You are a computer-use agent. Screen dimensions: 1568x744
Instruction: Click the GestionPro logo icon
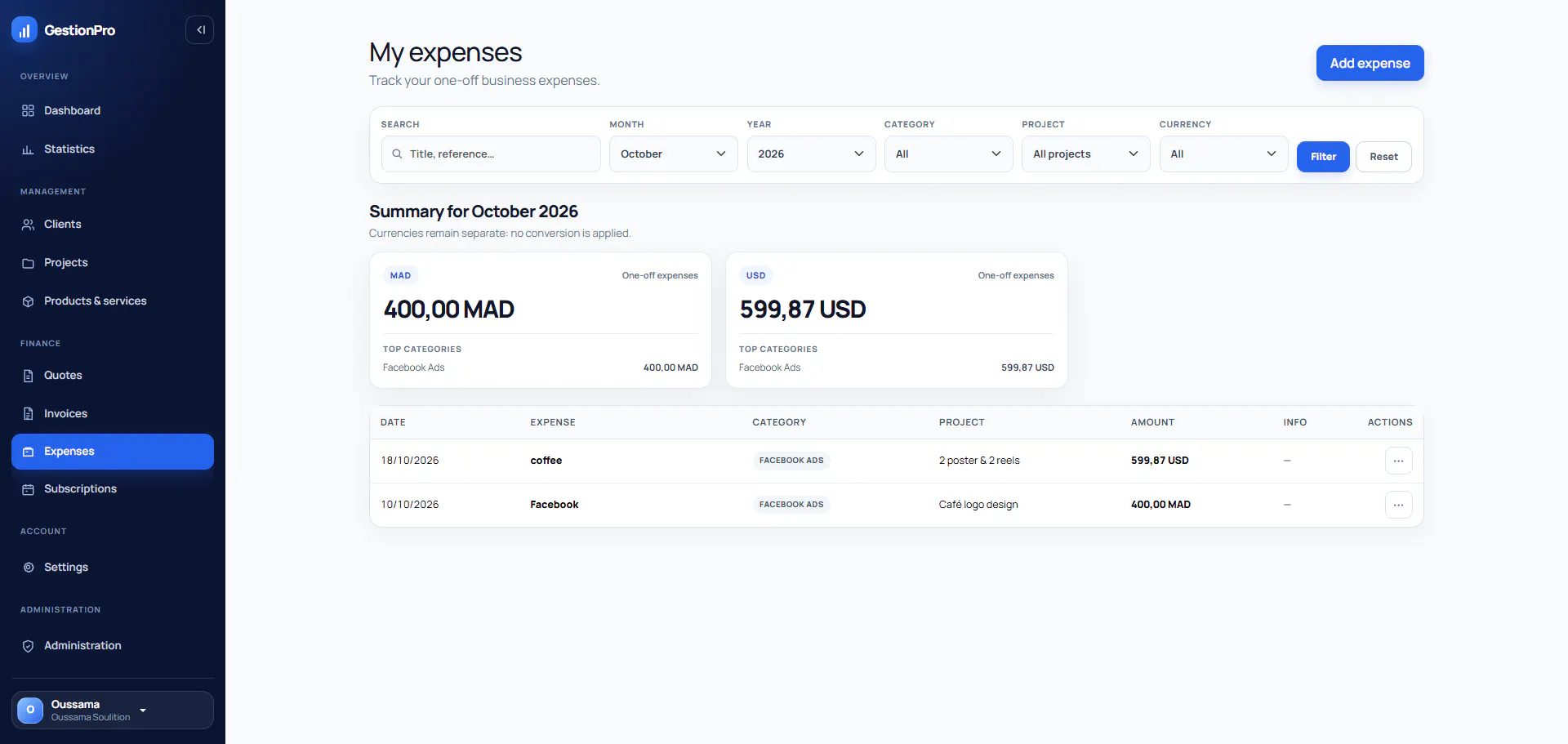point(24,30)
